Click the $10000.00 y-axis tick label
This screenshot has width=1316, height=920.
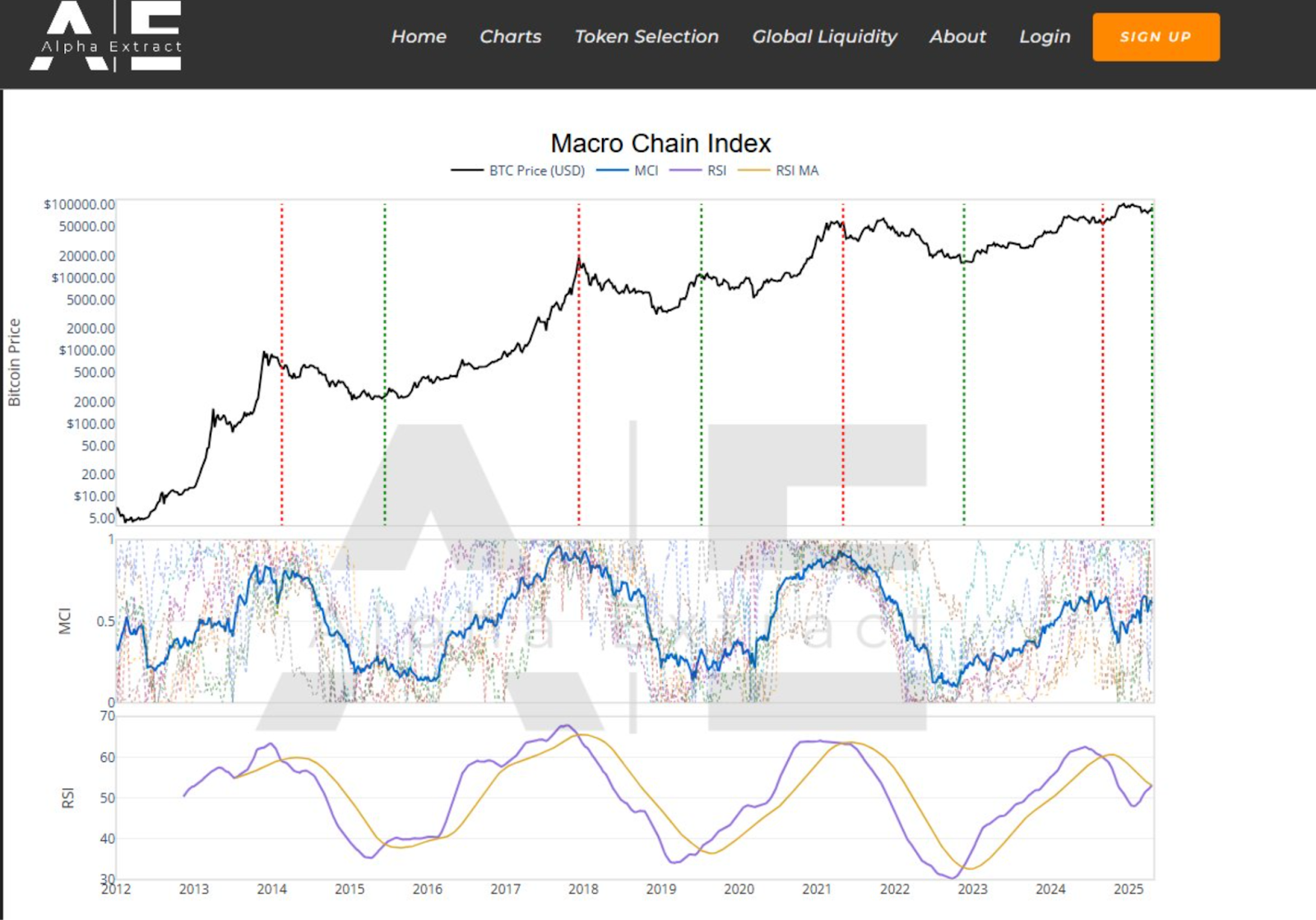point(83,278)
